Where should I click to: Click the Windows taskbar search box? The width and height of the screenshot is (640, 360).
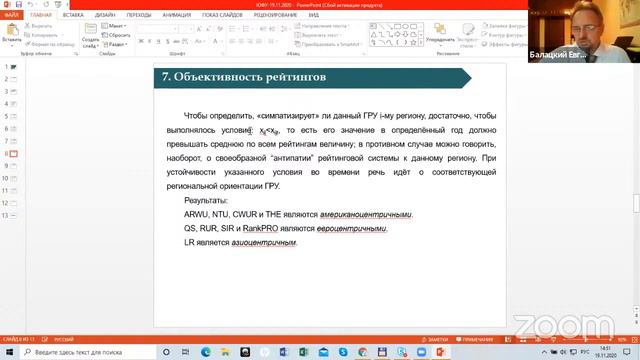[88, 352]
